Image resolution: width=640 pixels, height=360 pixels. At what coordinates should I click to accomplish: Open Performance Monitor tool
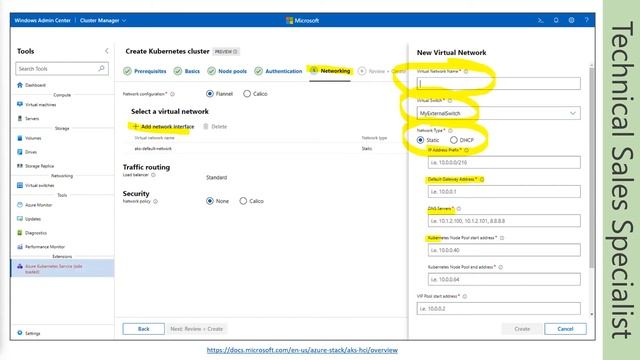click(x=41, y=247)
